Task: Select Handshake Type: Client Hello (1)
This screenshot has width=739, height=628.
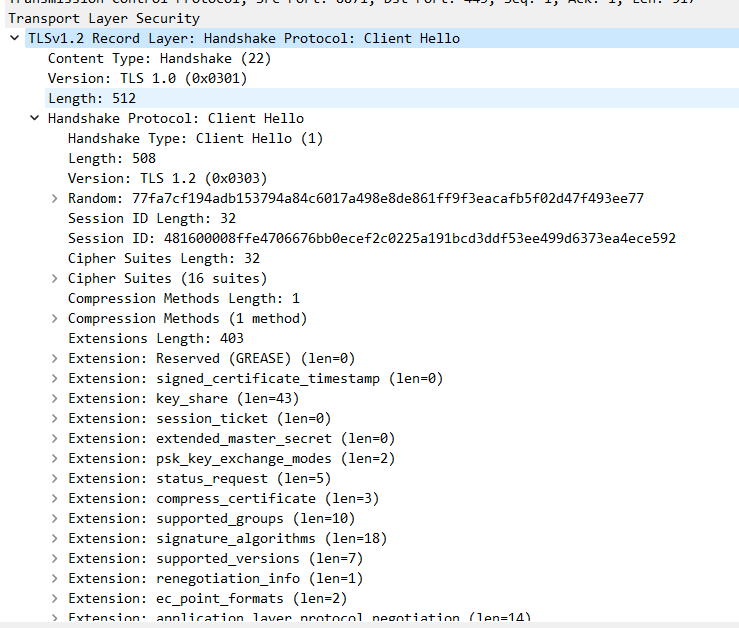Action: pos(195,138)
